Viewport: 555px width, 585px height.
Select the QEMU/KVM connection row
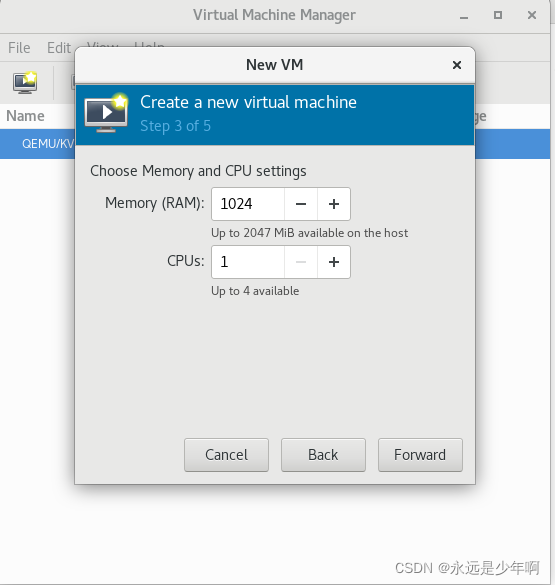pos(37,144)
